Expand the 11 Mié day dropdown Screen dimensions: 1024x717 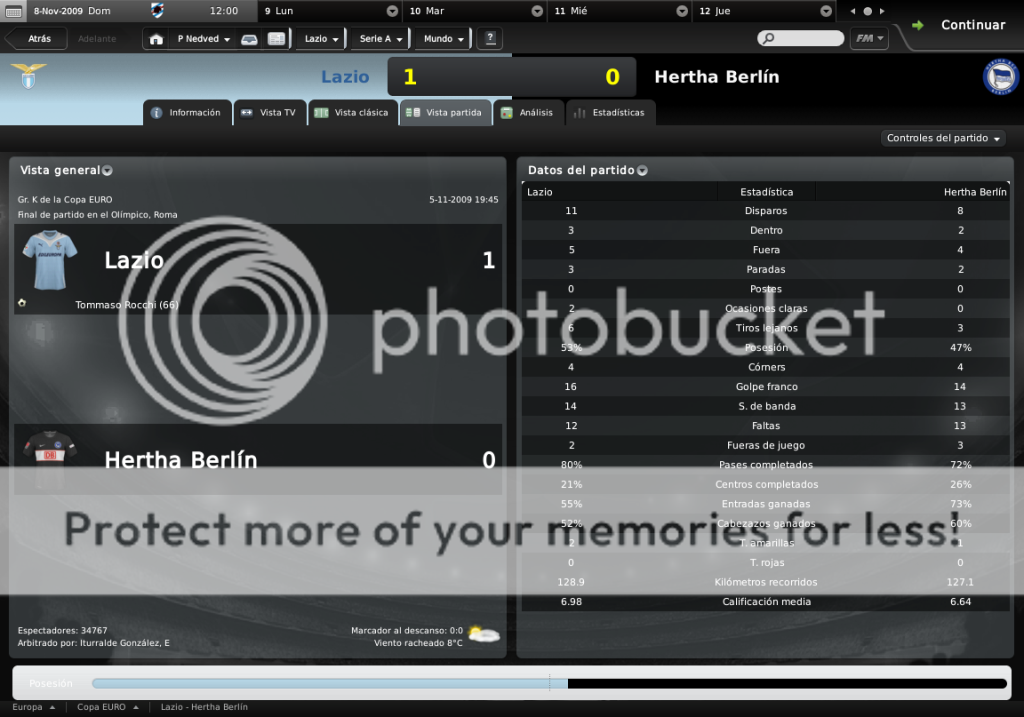coord(682,11)
